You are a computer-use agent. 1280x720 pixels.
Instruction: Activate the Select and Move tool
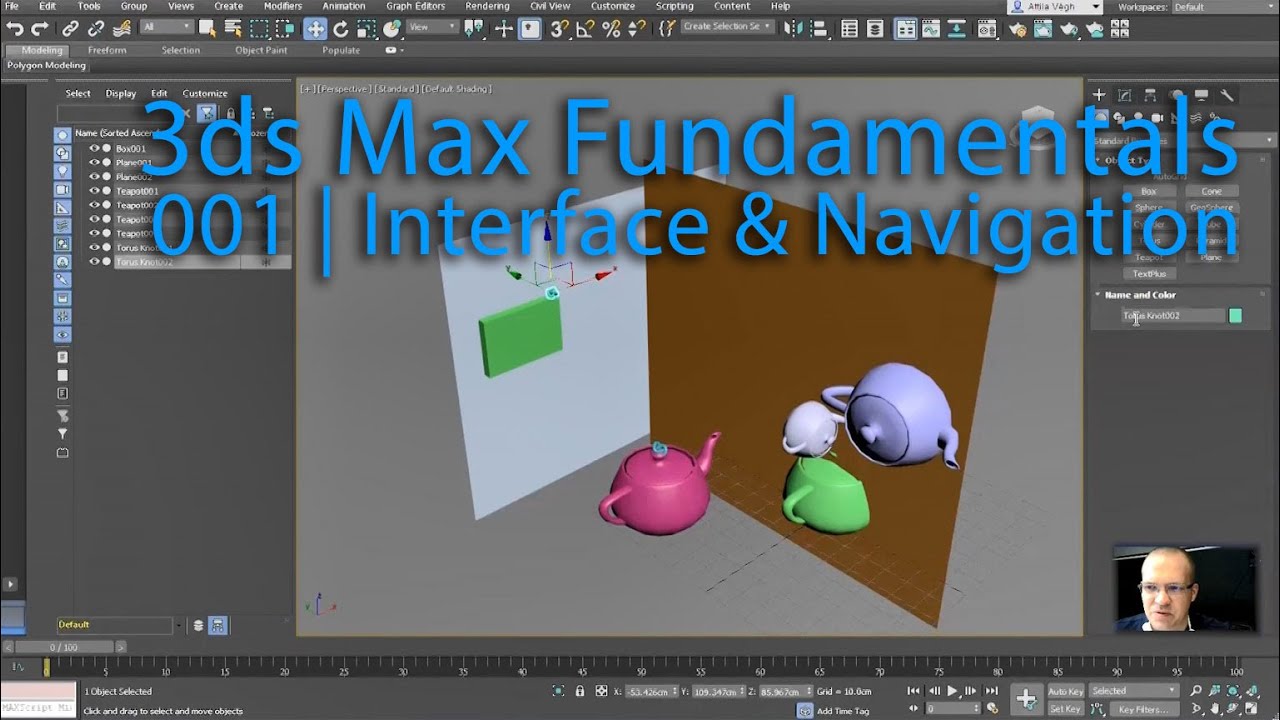coord(315,28)
